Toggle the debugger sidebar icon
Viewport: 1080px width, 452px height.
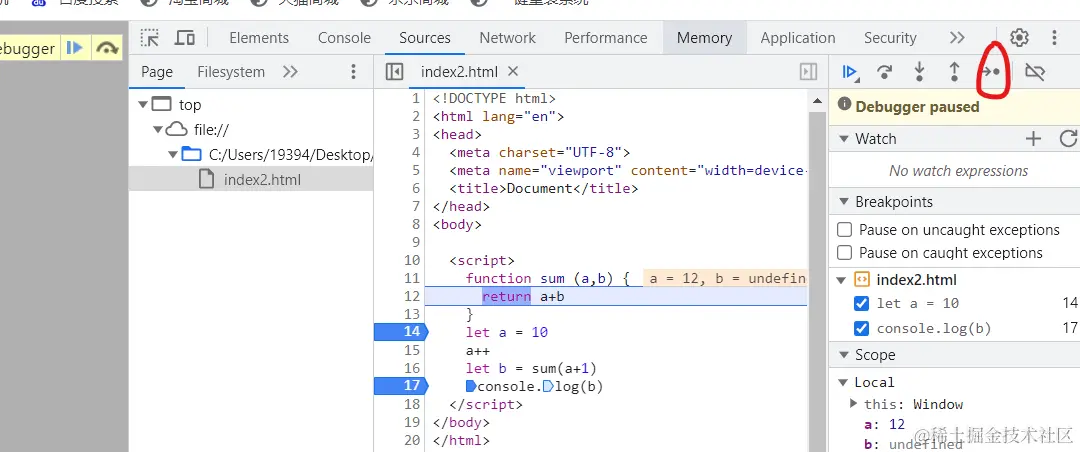(809, 71)
